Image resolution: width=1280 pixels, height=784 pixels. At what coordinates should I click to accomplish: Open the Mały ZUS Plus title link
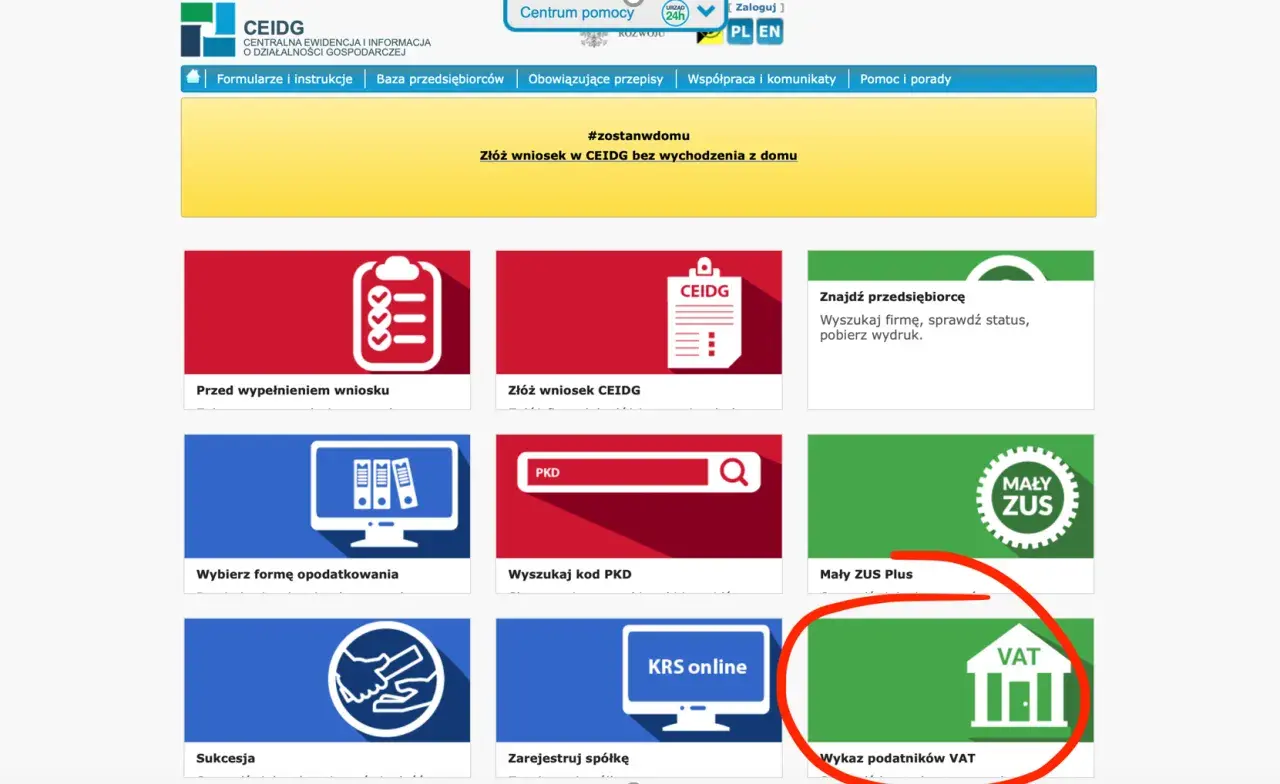(x=866, y=574)
